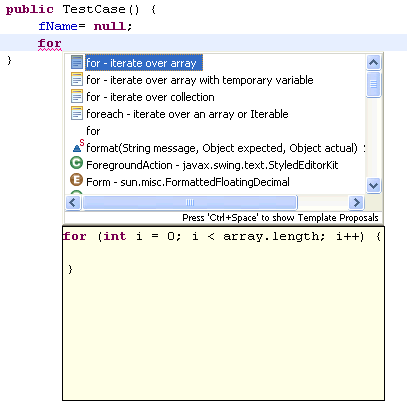Click the horizontal scrollbar thumb in proposals
The height and width of the screenshot is (412, 407).
(x=190, y=202)
